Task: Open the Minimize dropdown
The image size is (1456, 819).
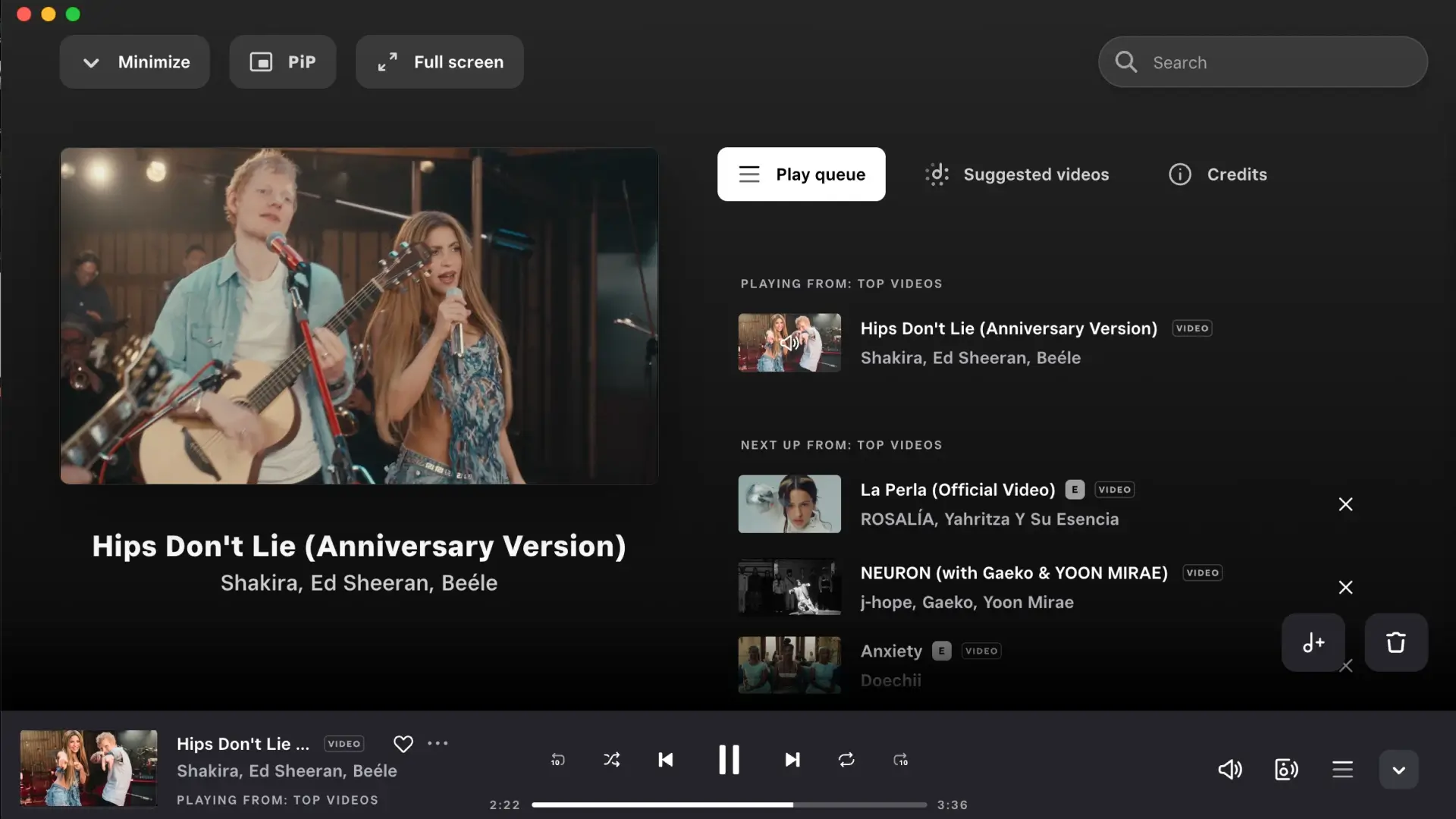Action: 134,61
